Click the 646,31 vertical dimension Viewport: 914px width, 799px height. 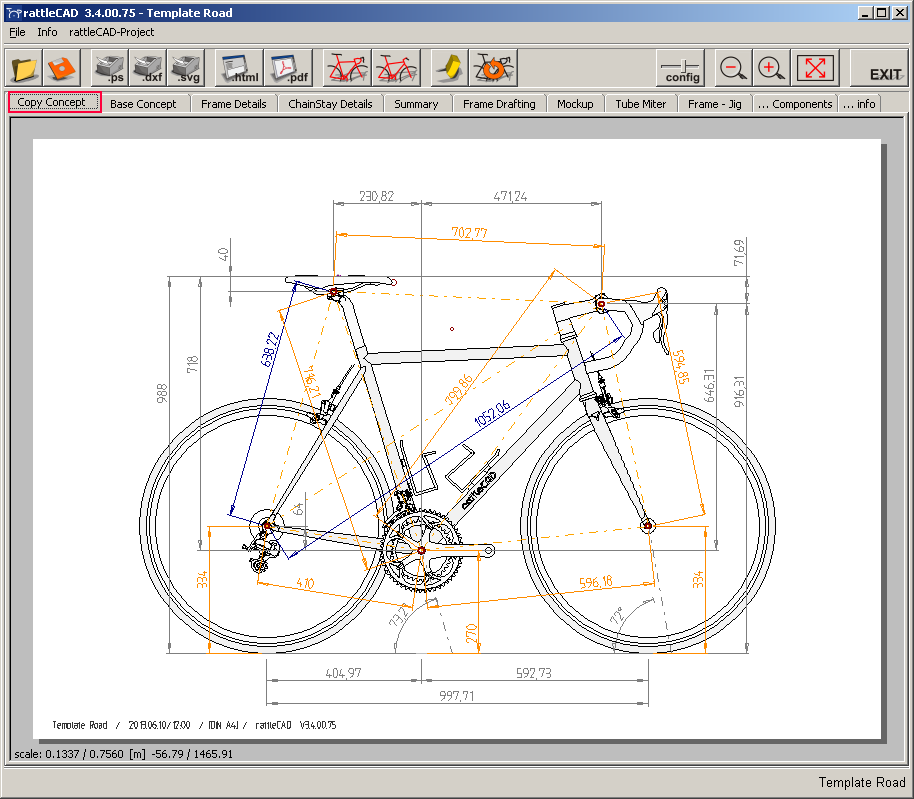pyautogui.click(x=709, y=385)
